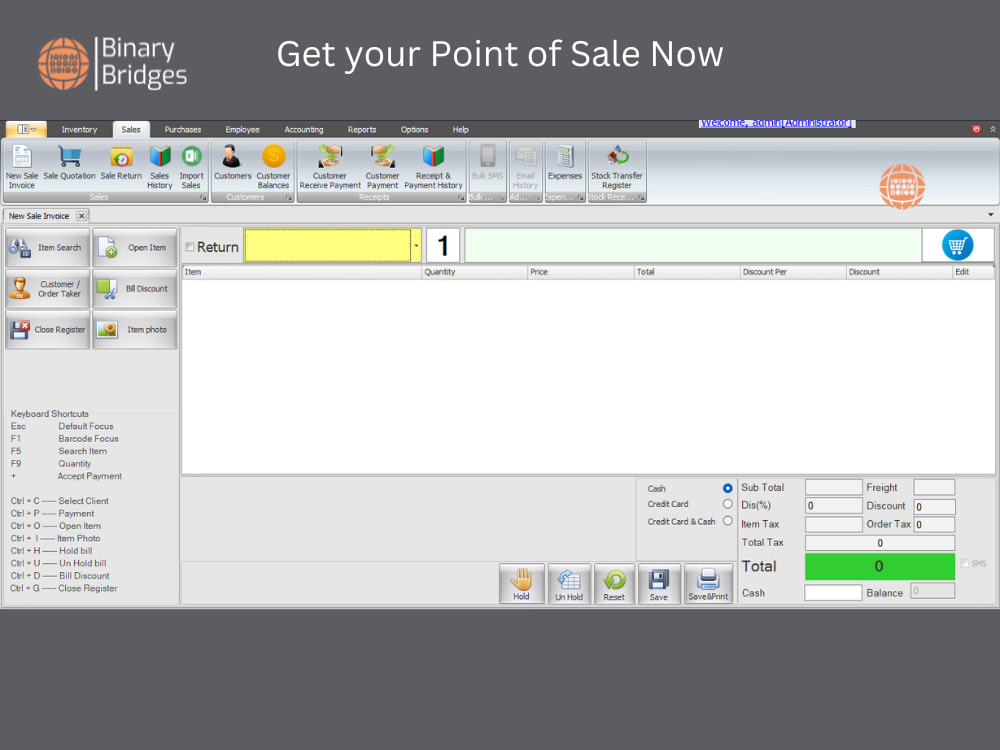Click the Hold button with hand icon
The height and width of the screenshot is (750, 1000).
pos(521,584)
